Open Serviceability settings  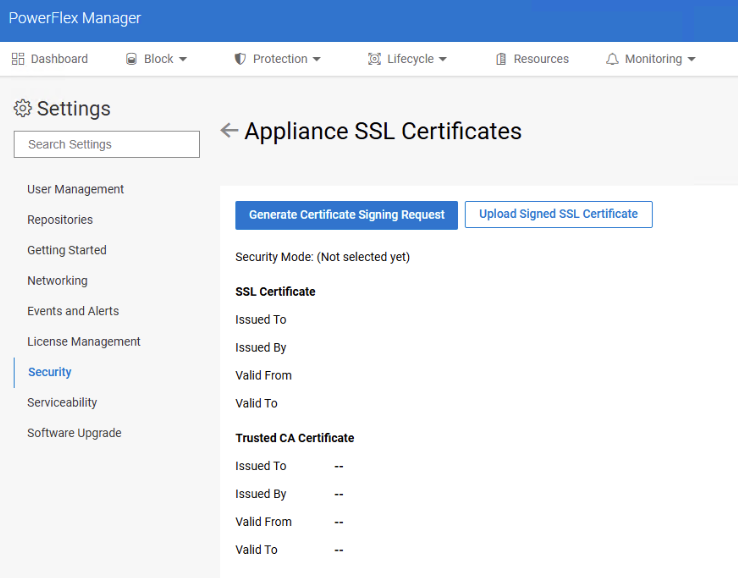[62, 402]
